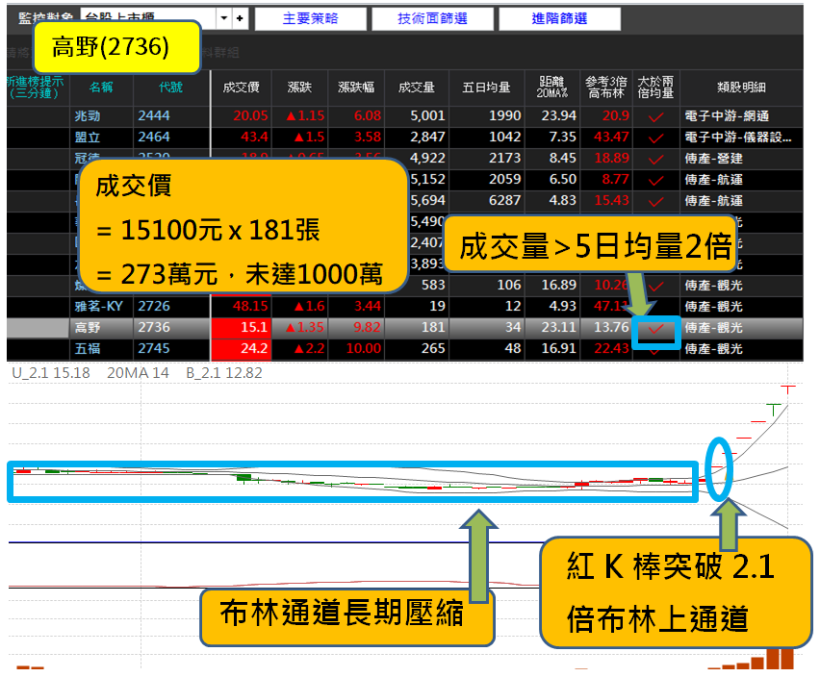Click the 大於兩倍均量 column header
The width and height of the screenshot is (820, 677).
tap(656, 87)
